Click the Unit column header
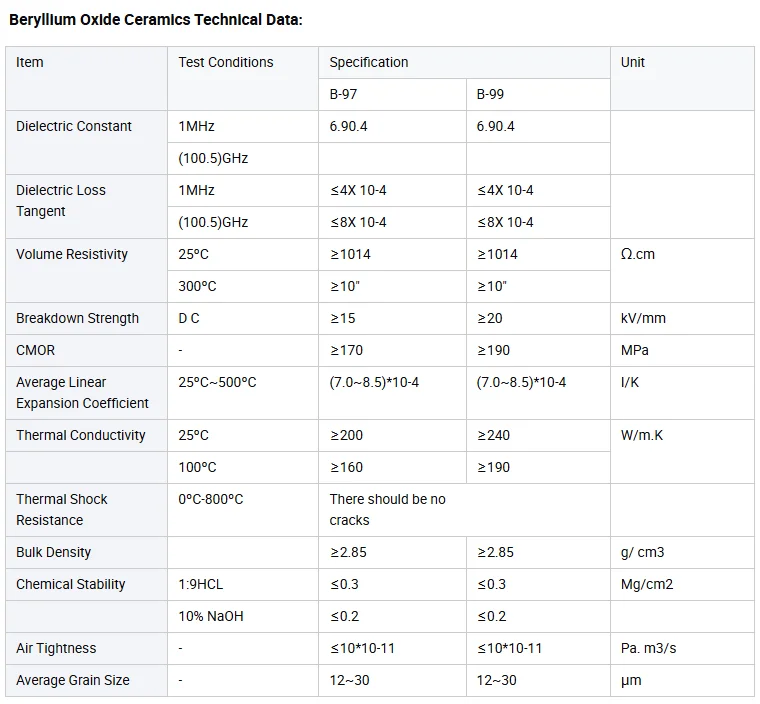760x704 pixels. [x=633, y=62]
